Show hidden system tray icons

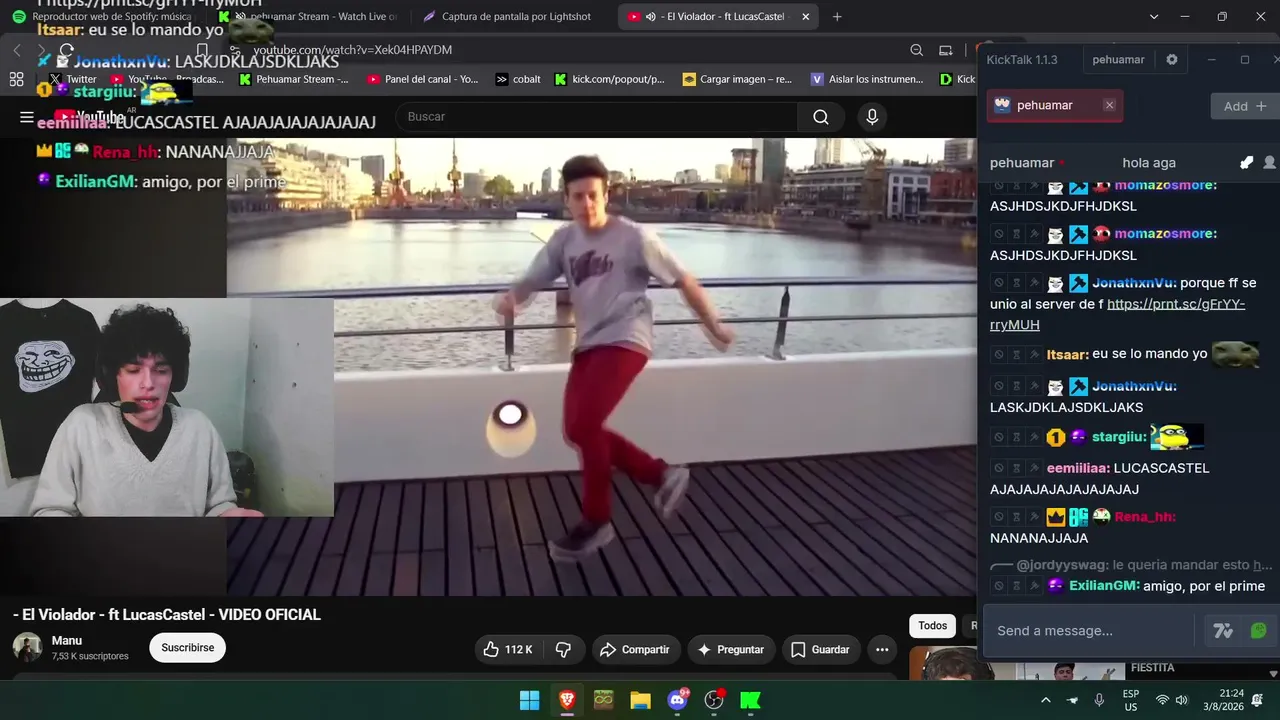click(x=1046, y=700)
